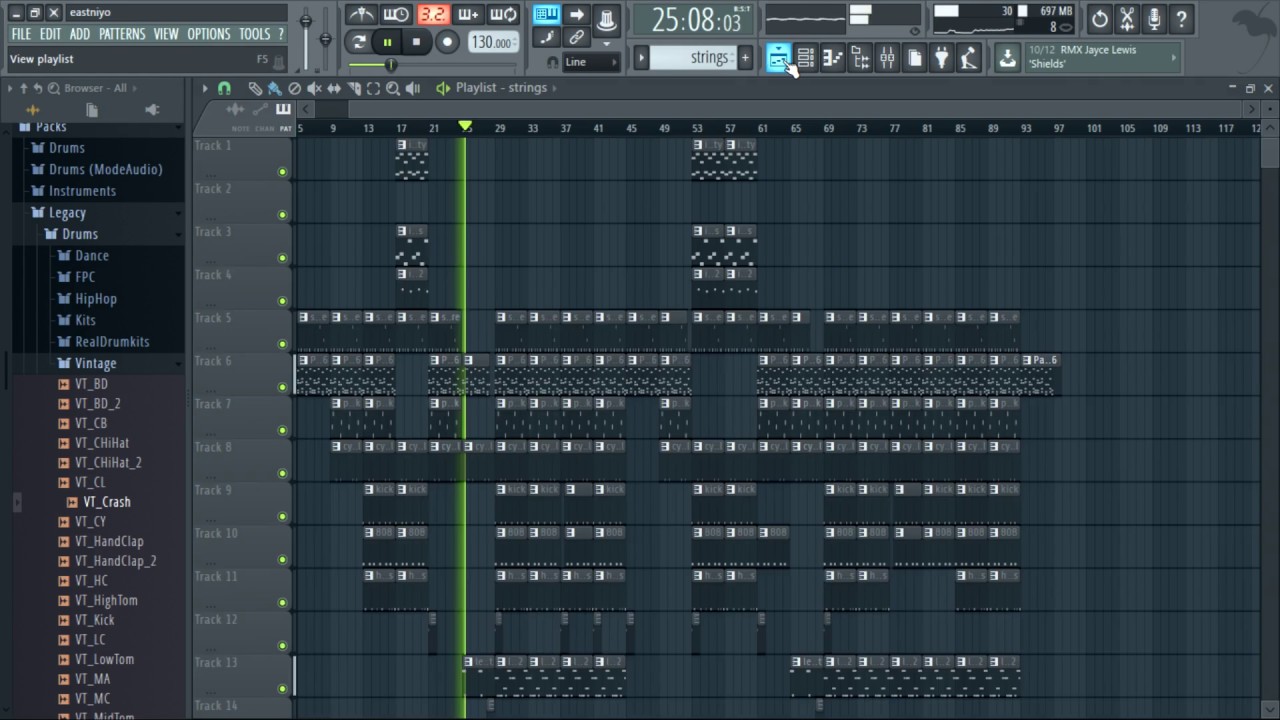Toggle the 3.2 countdown before recording
The width and height of the screenshot is (1280, 720).
click(433, 14)
